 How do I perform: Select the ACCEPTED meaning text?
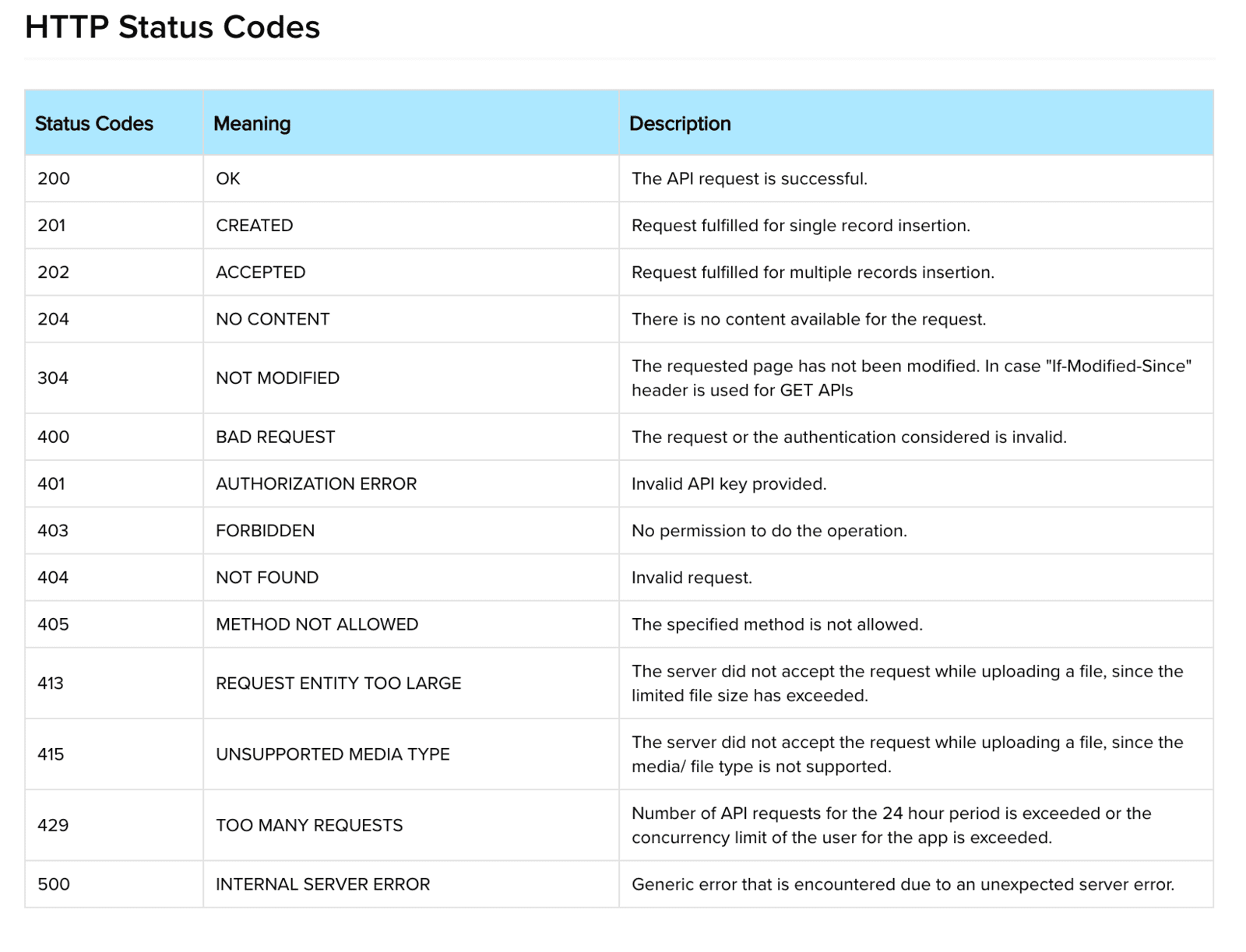point(261,272)
